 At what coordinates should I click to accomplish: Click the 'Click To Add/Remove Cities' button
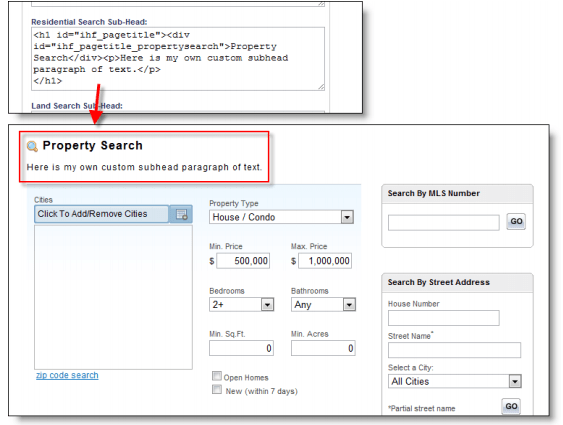[102, 214]
